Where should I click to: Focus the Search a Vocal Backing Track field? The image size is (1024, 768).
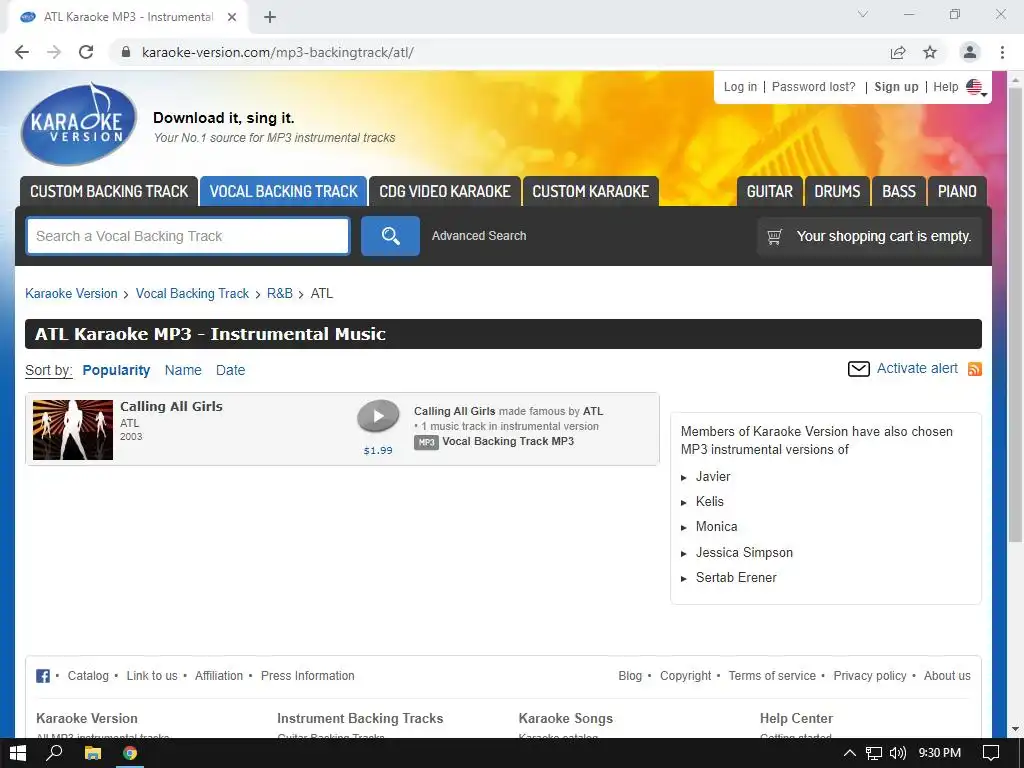(x=188, y=236)
